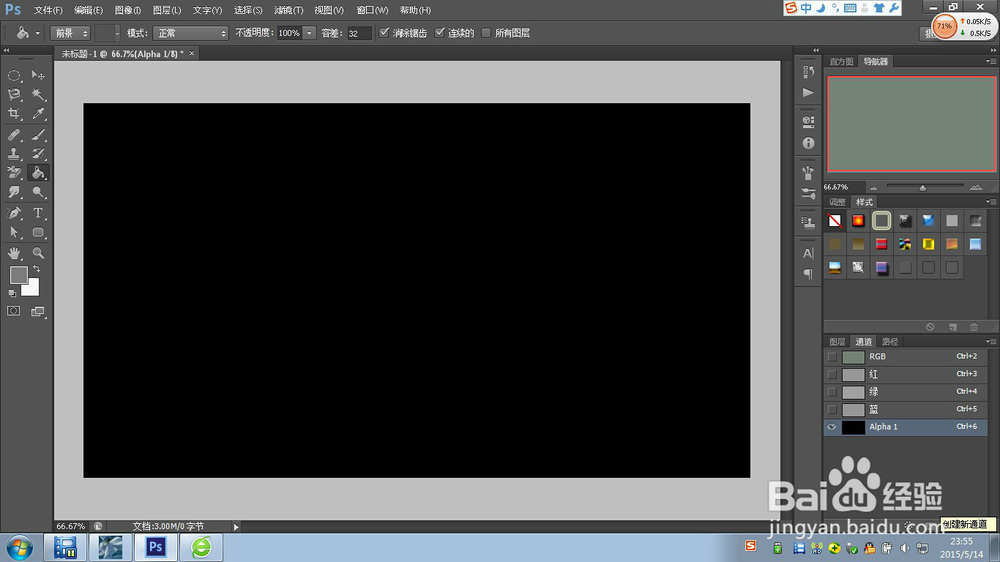The width and height of the screenshot is (1000, 562).
Task: Hide the Alpha 1 channel
Action: tap(832, 427)
